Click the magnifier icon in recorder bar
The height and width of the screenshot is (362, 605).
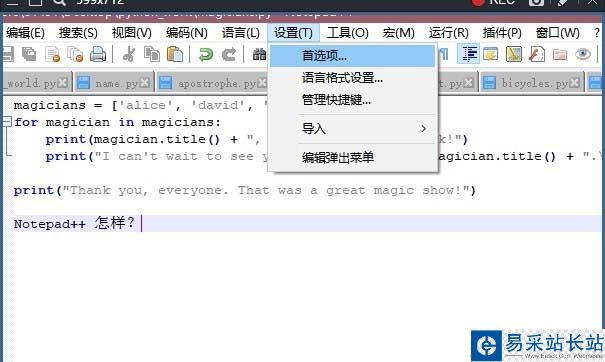click(59, 2)
